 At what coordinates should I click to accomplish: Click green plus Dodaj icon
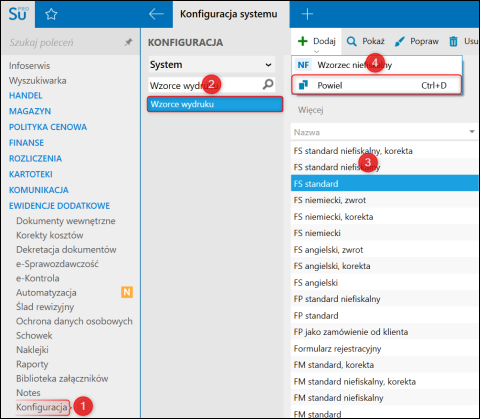[303, 41]
